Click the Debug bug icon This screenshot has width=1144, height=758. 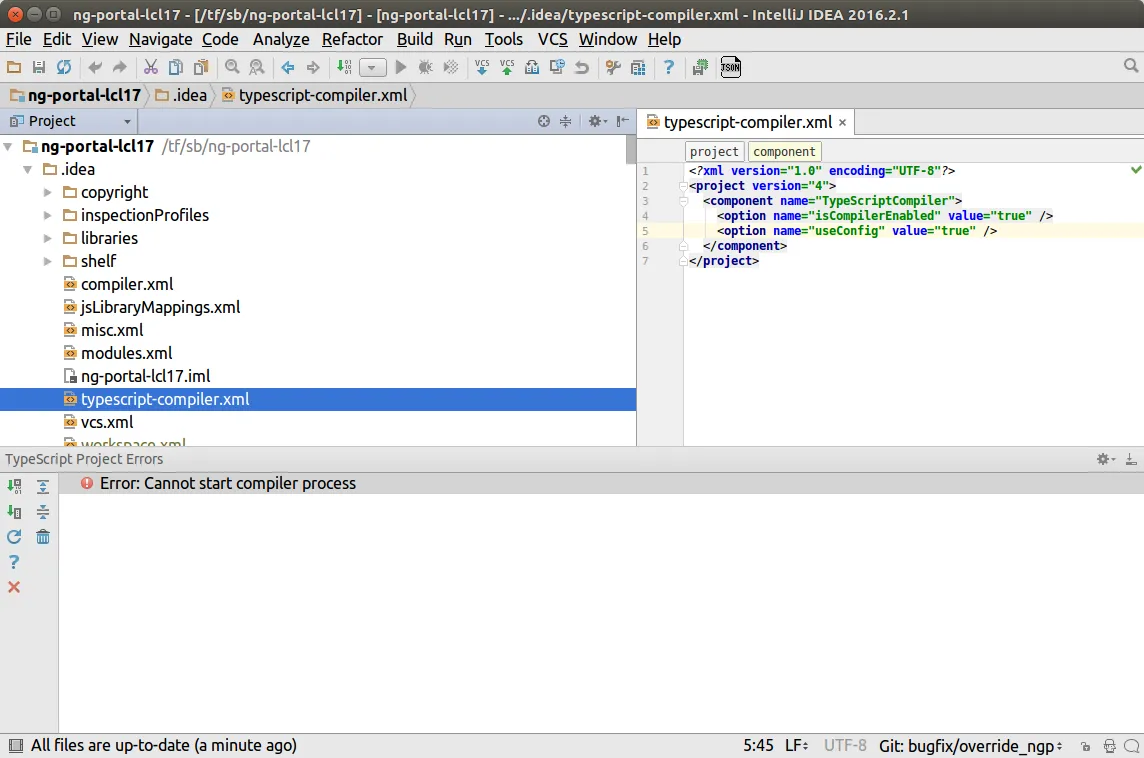[x=426, y=67]
